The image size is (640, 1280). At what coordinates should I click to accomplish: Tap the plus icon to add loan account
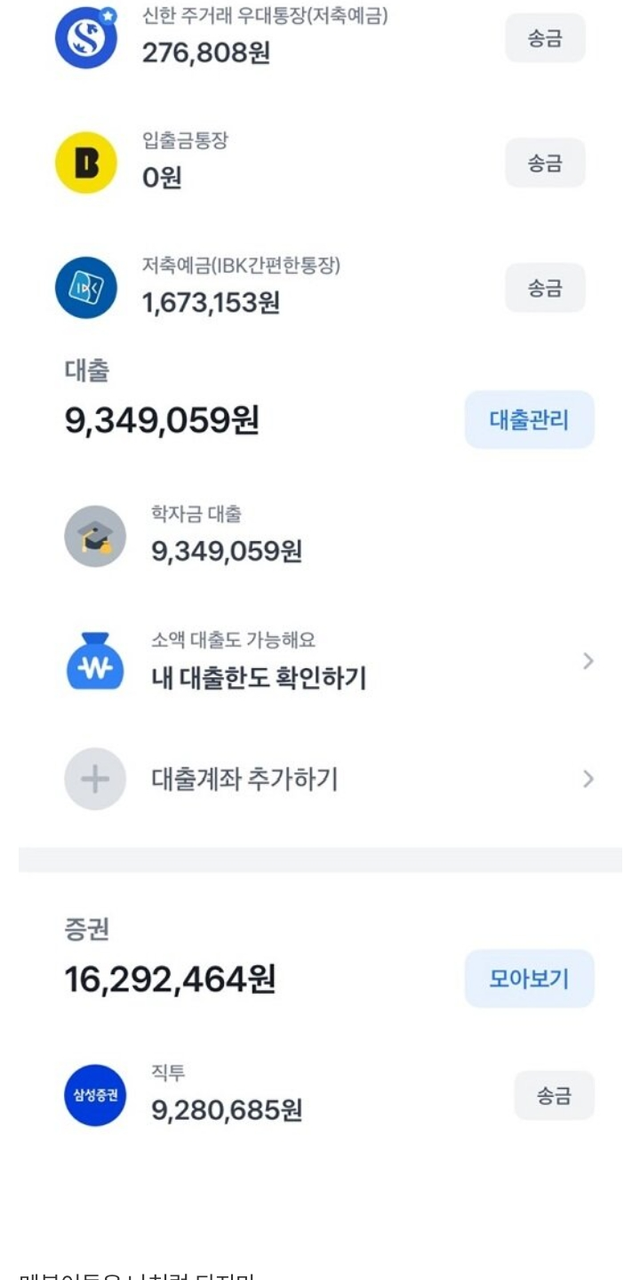(x=95, y=779)
